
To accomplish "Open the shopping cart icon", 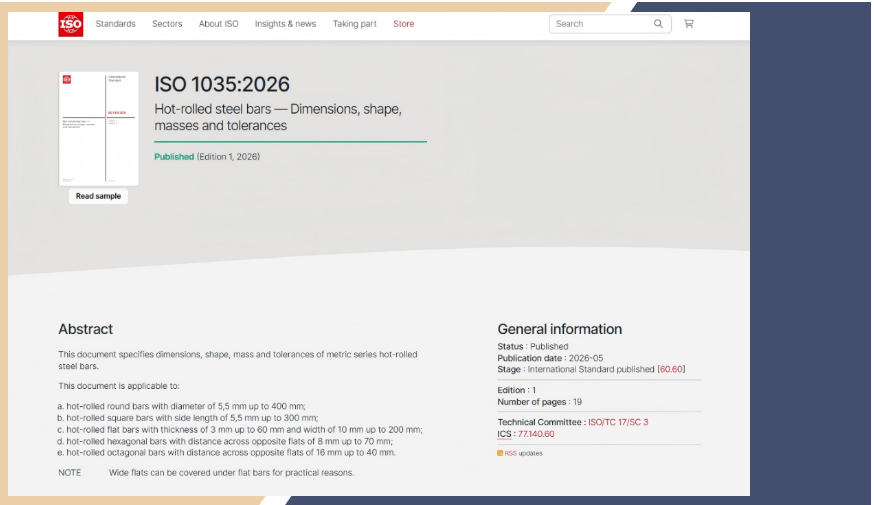I will coord(689,24).
